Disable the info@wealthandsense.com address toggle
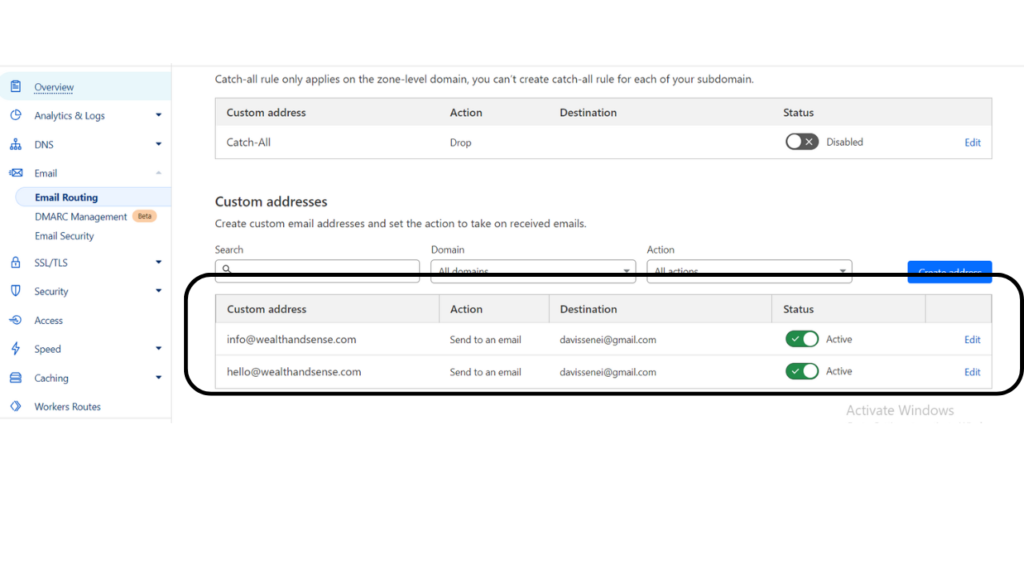Viewport: 1024px width, 576px height. (802, 339)
